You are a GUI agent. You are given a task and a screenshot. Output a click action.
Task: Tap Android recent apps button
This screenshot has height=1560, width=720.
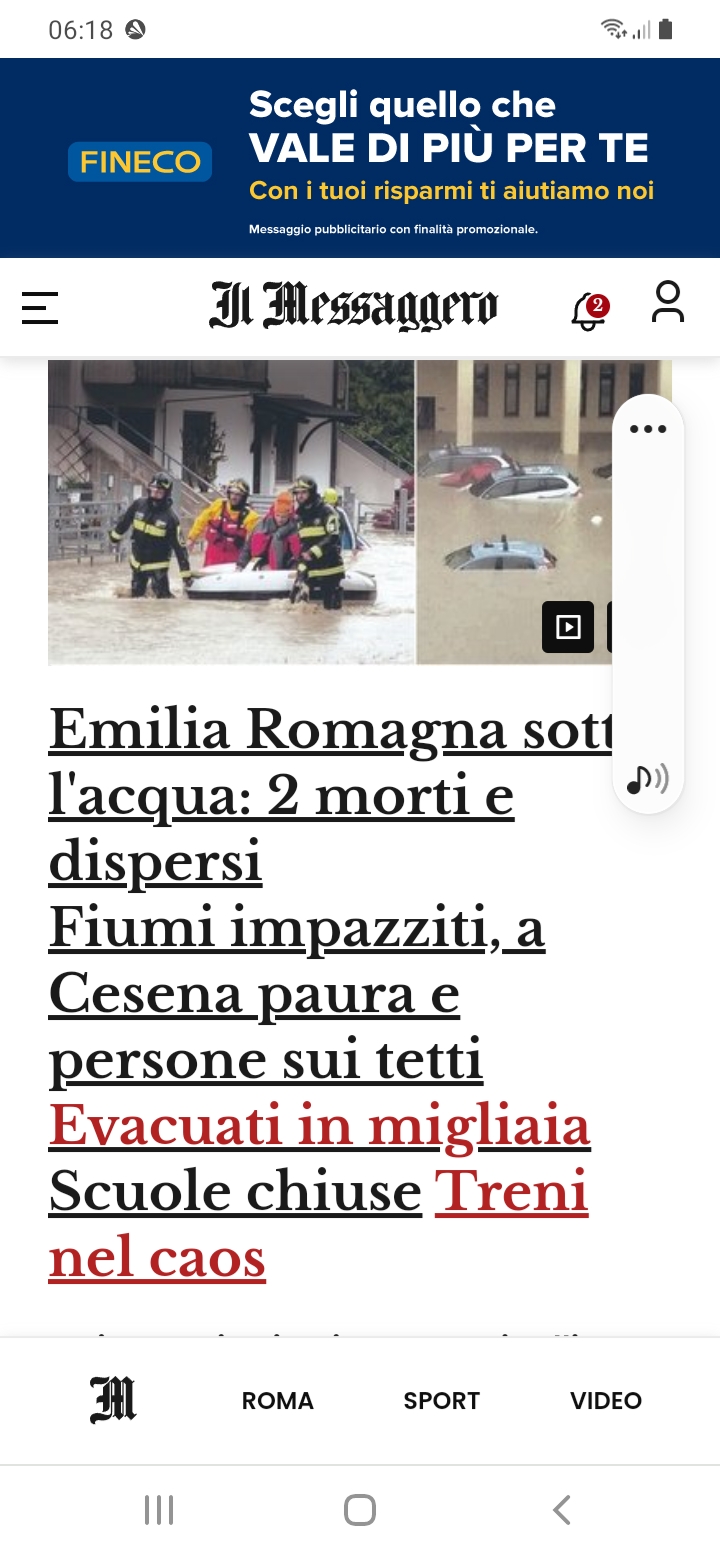159,1510
